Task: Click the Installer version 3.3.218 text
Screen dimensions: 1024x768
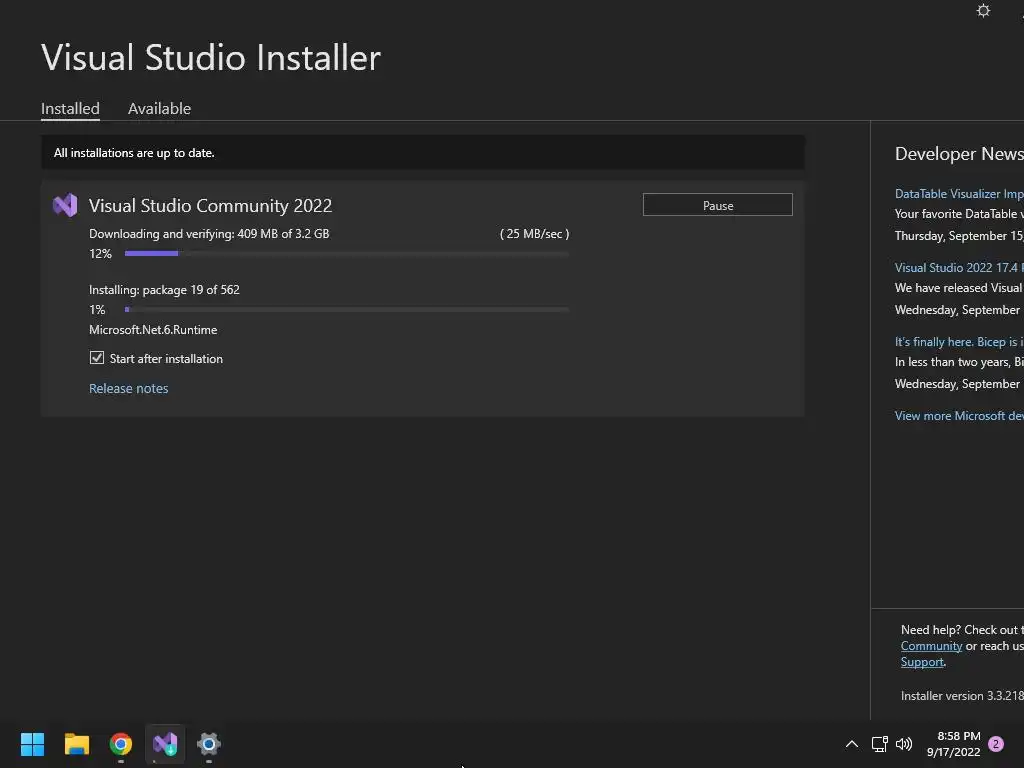Action: point(962,696)
